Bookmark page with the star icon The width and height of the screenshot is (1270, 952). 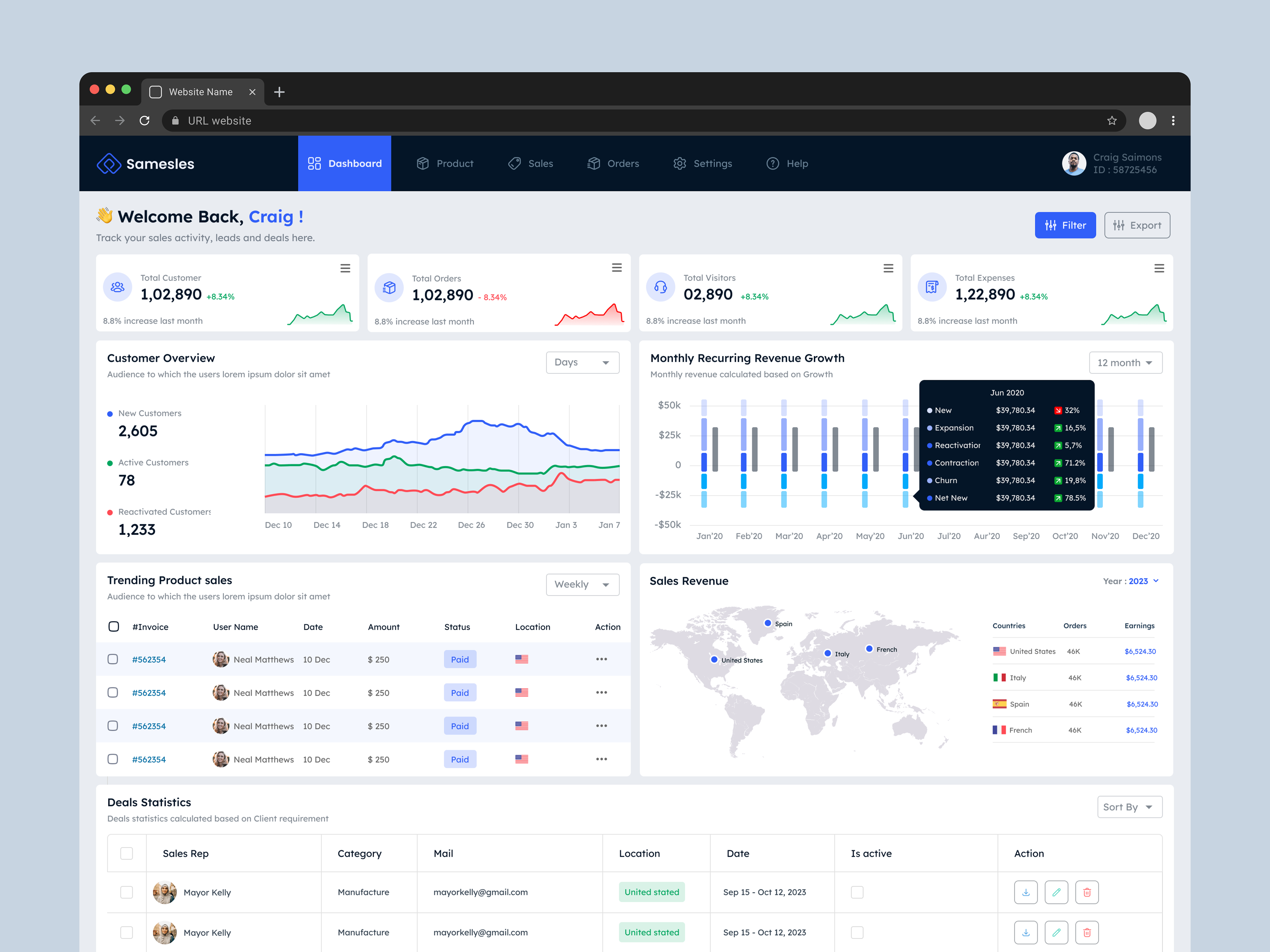tap(1112, 121)
